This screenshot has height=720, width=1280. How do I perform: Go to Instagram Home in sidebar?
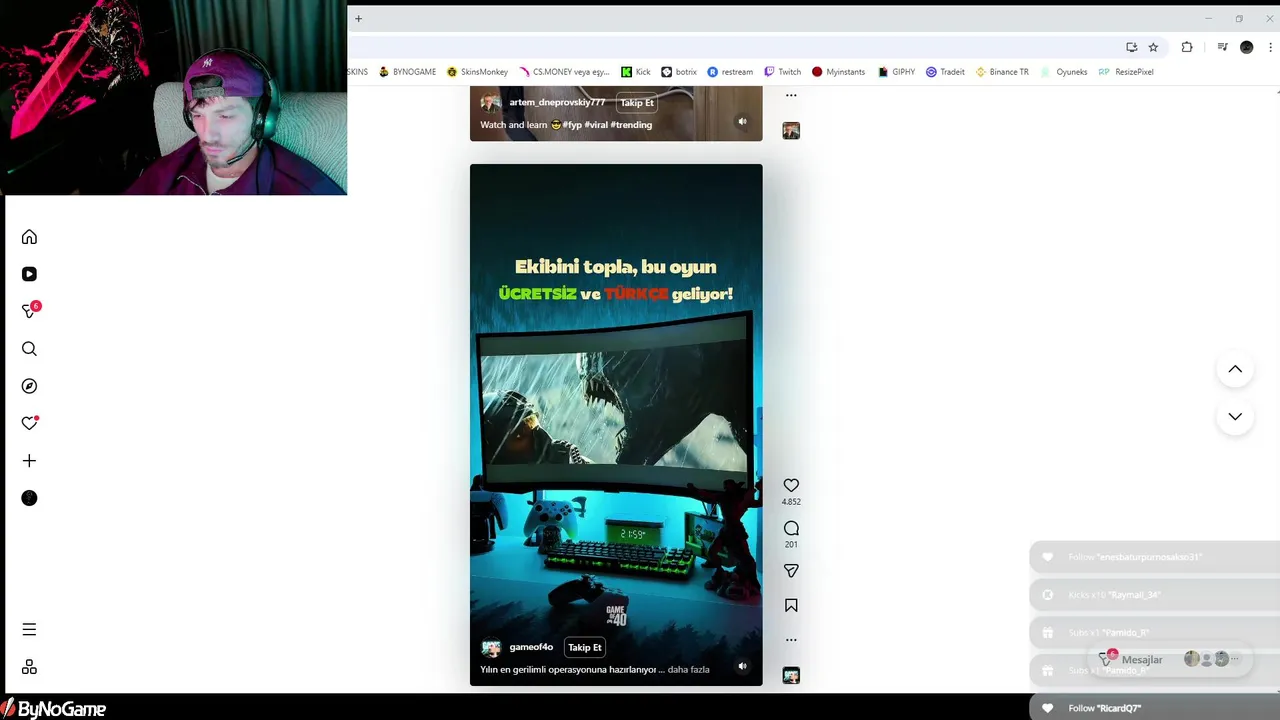(29, 237)
